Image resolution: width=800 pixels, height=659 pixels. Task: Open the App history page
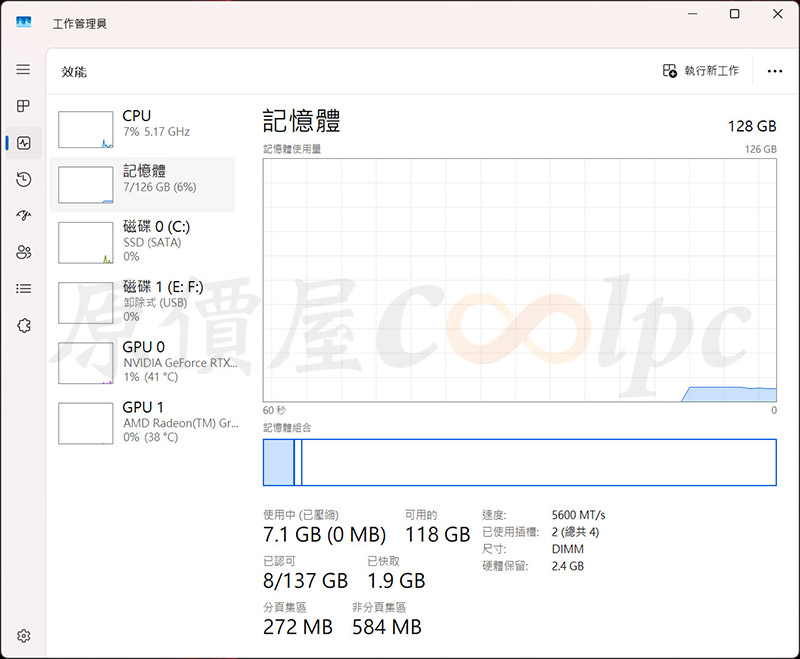(22, 179)
